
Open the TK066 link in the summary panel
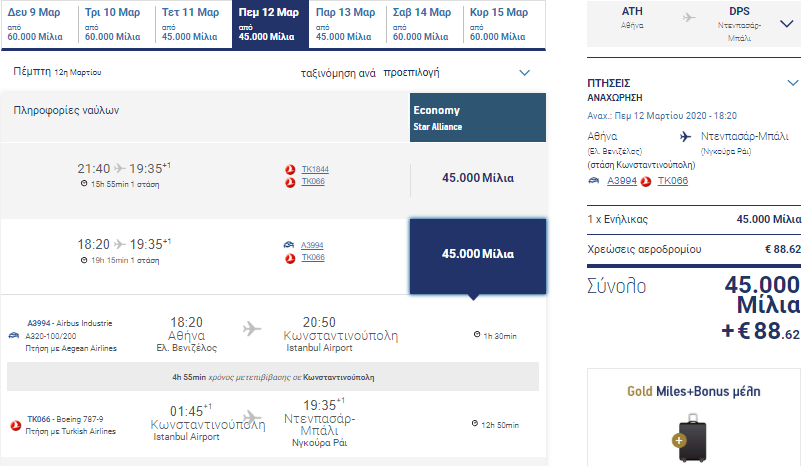(674, 181)
